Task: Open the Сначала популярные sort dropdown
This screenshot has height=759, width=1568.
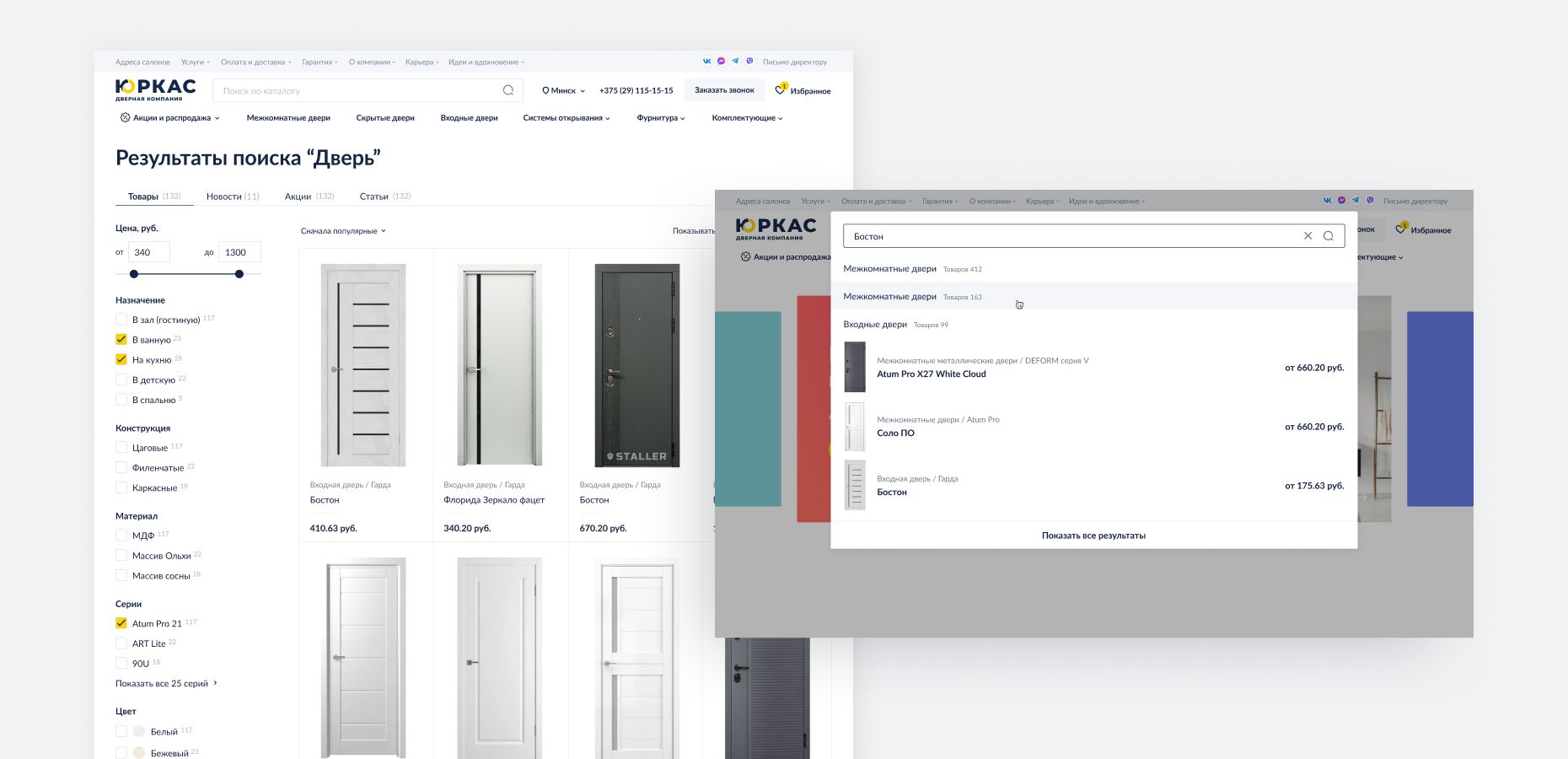Action: [x=343, y=231]
